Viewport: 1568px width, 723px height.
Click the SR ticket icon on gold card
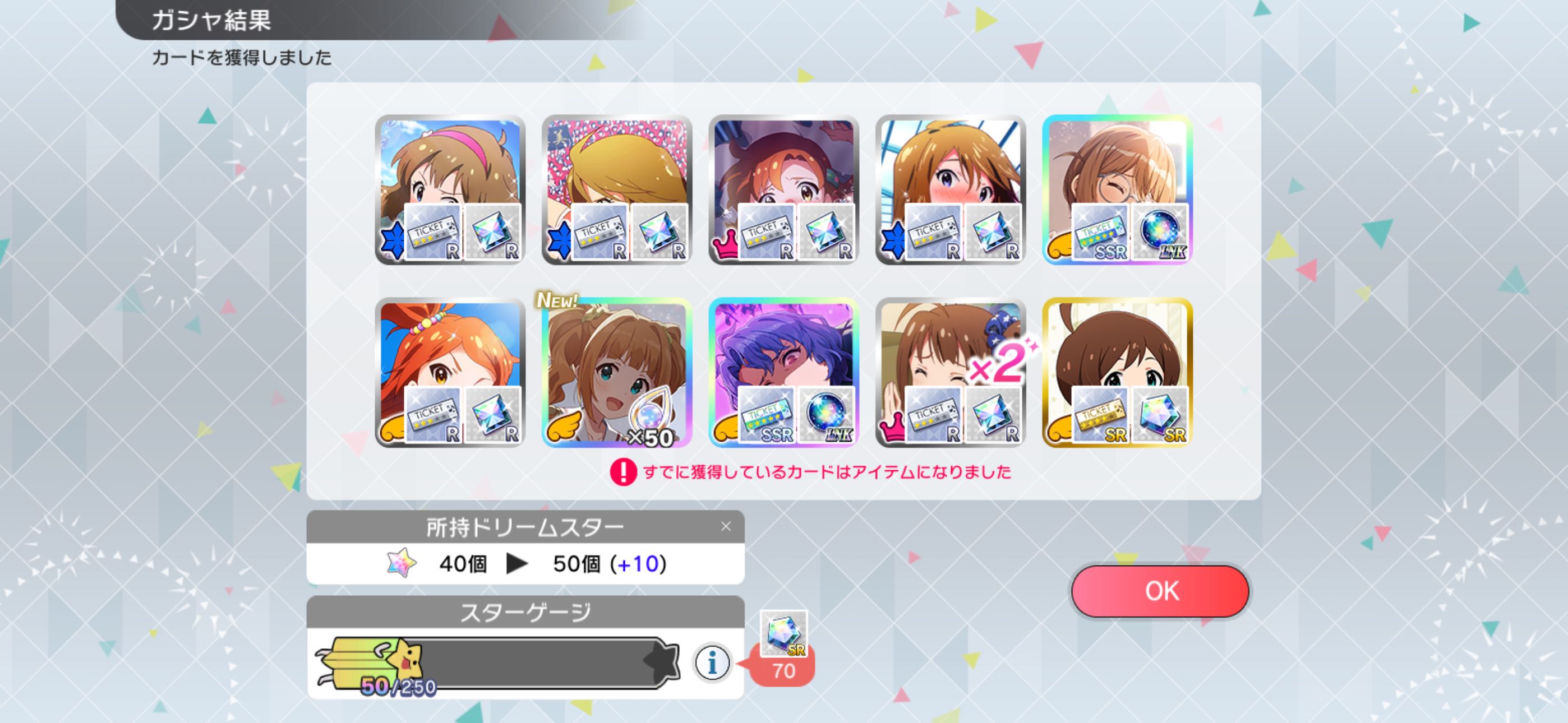[1099, 415]
